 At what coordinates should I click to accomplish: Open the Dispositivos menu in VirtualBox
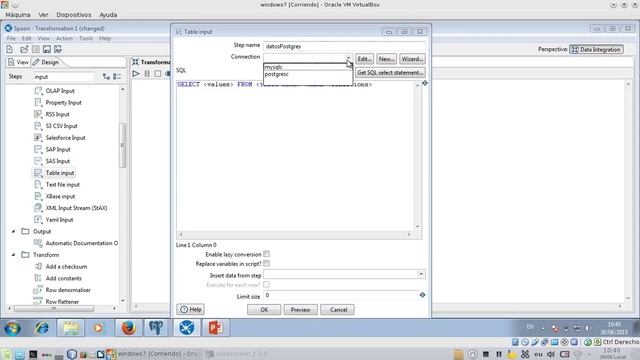click(x=74, y=15)
